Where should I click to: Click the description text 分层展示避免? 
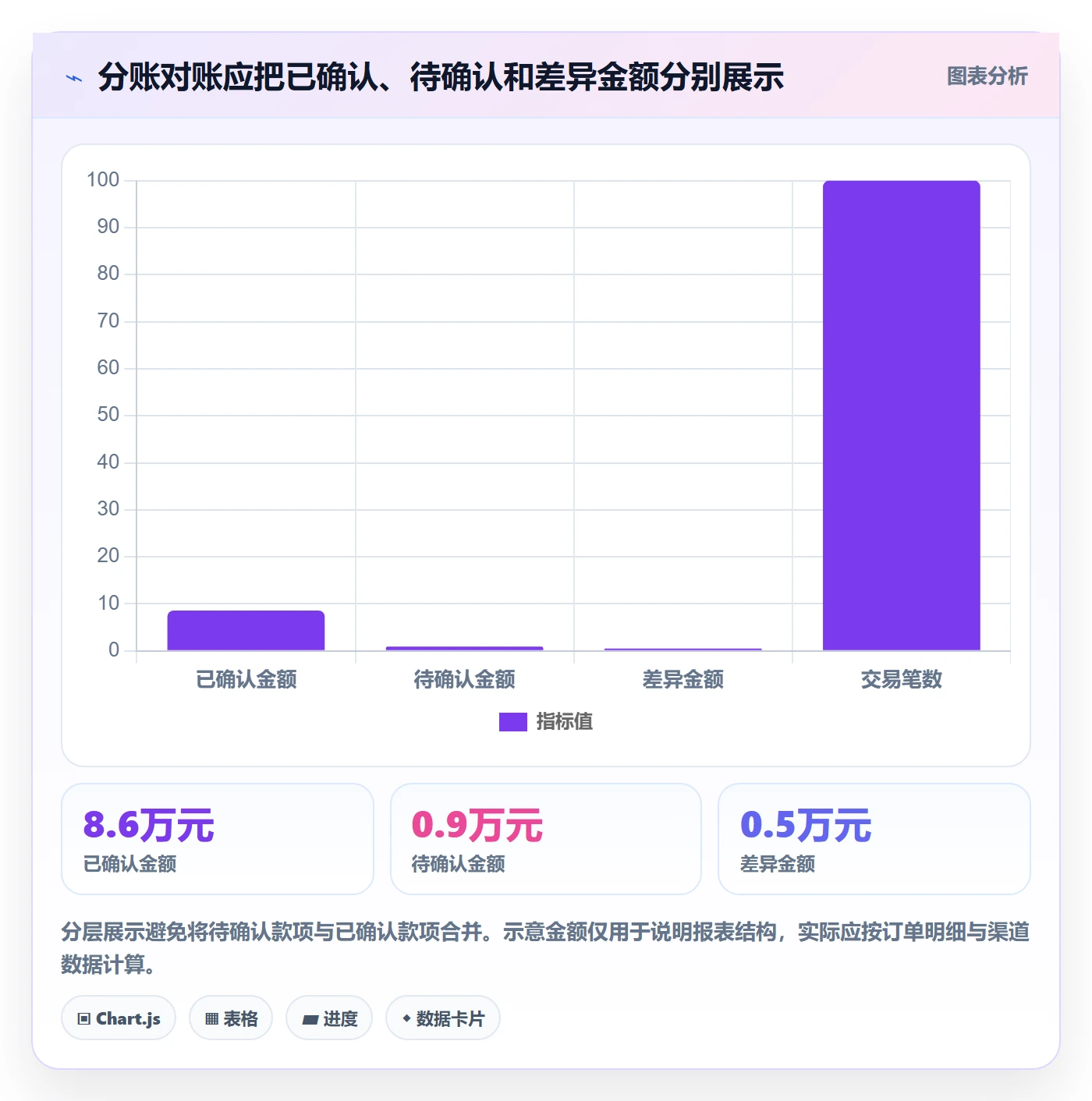tap(546, 948)
